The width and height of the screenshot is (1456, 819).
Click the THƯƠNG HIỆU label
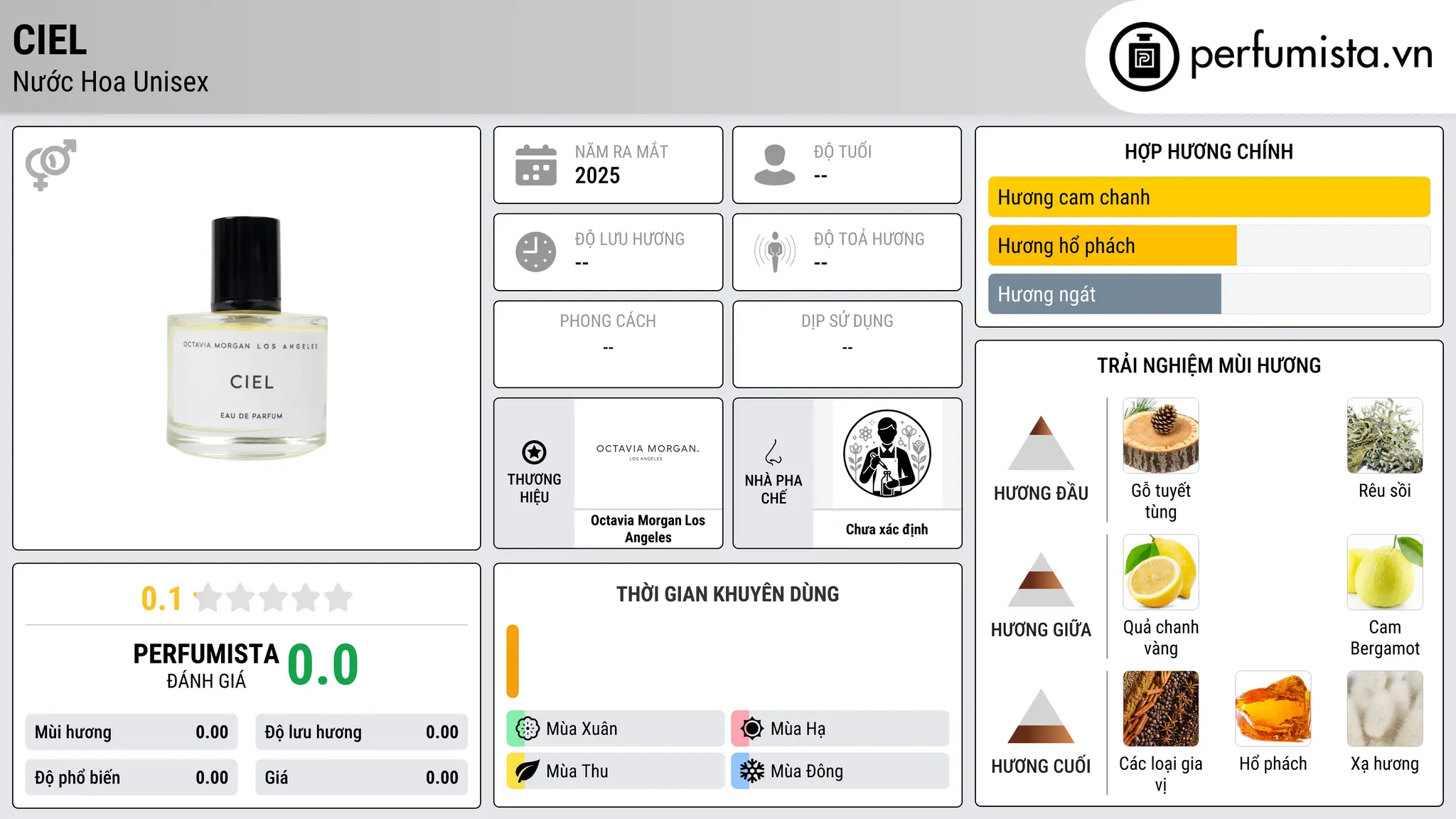pyautogui.click(x=535, y=488)
